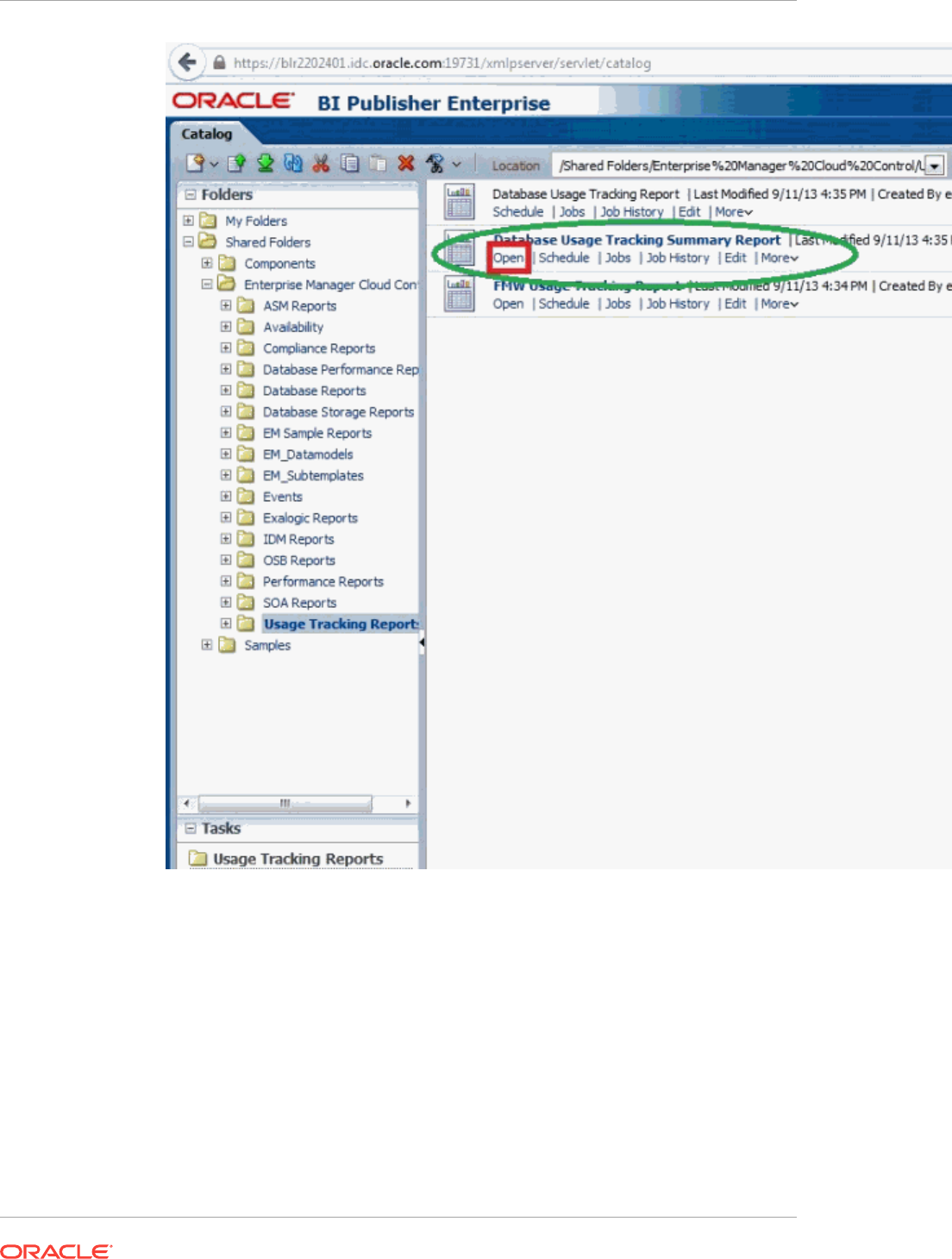Click the Samples folder icon
The height and width of the screenshot is (1259, 952).
tap(227, 645)
